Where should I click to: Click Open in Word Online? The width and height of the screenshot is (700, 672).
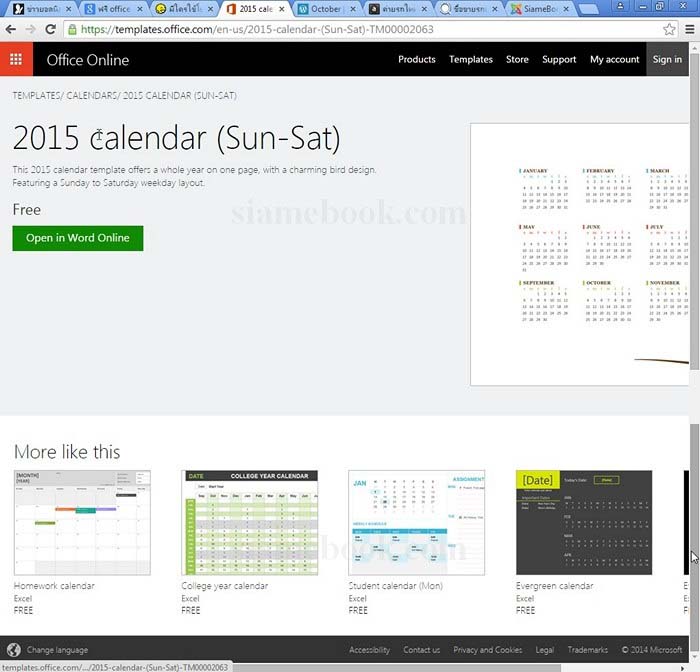pos(78,238)
